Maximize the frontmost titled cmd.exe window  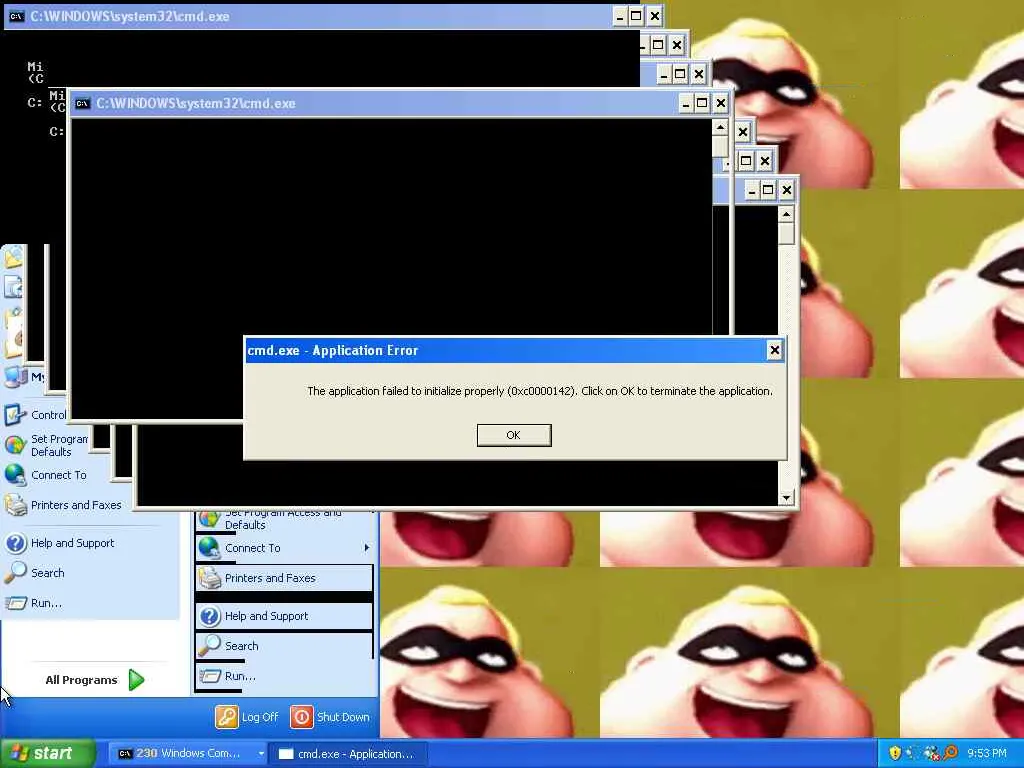(702, 103)
